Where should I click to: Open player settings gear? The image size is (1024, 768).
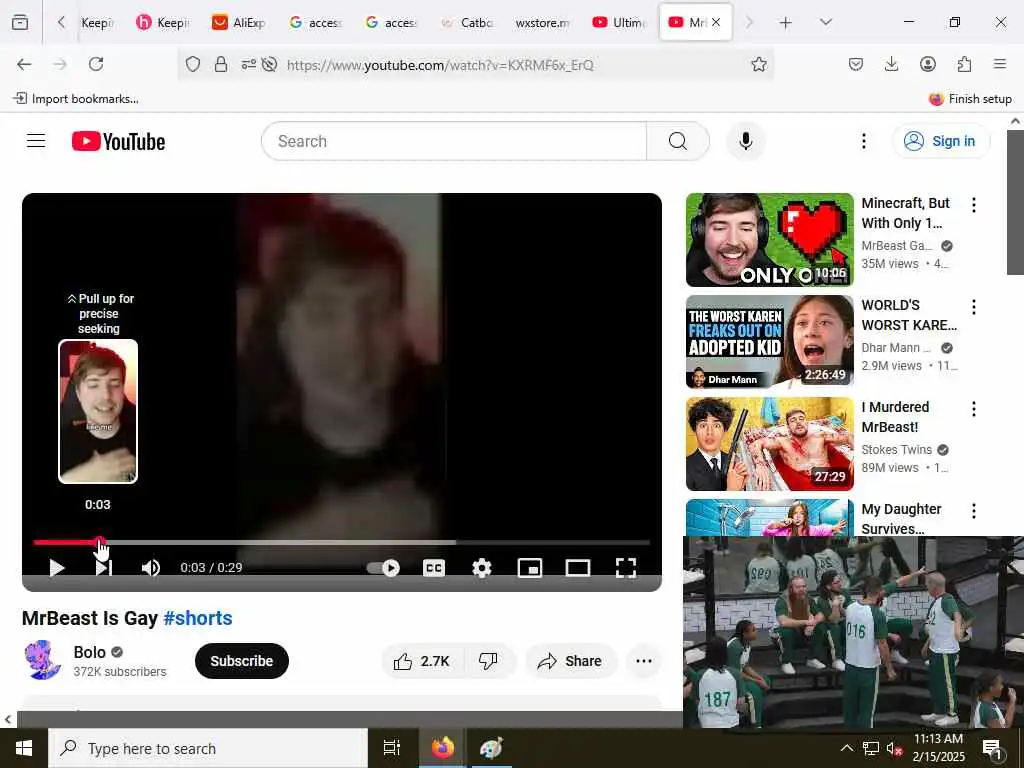tap(482, 568)
